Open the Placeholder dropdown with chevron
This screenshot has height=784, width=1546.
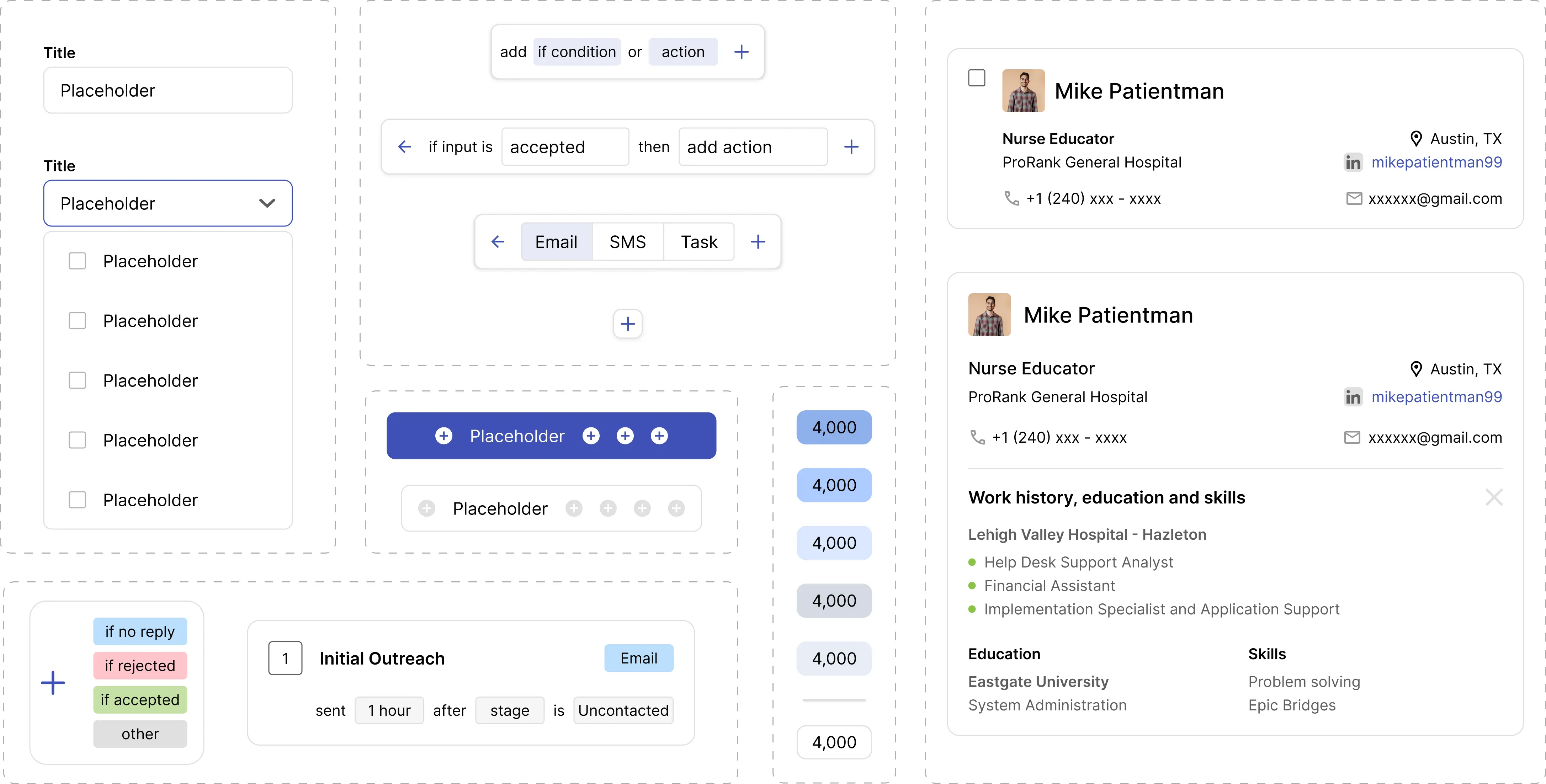pyautogui.click(x=267, y=203)
